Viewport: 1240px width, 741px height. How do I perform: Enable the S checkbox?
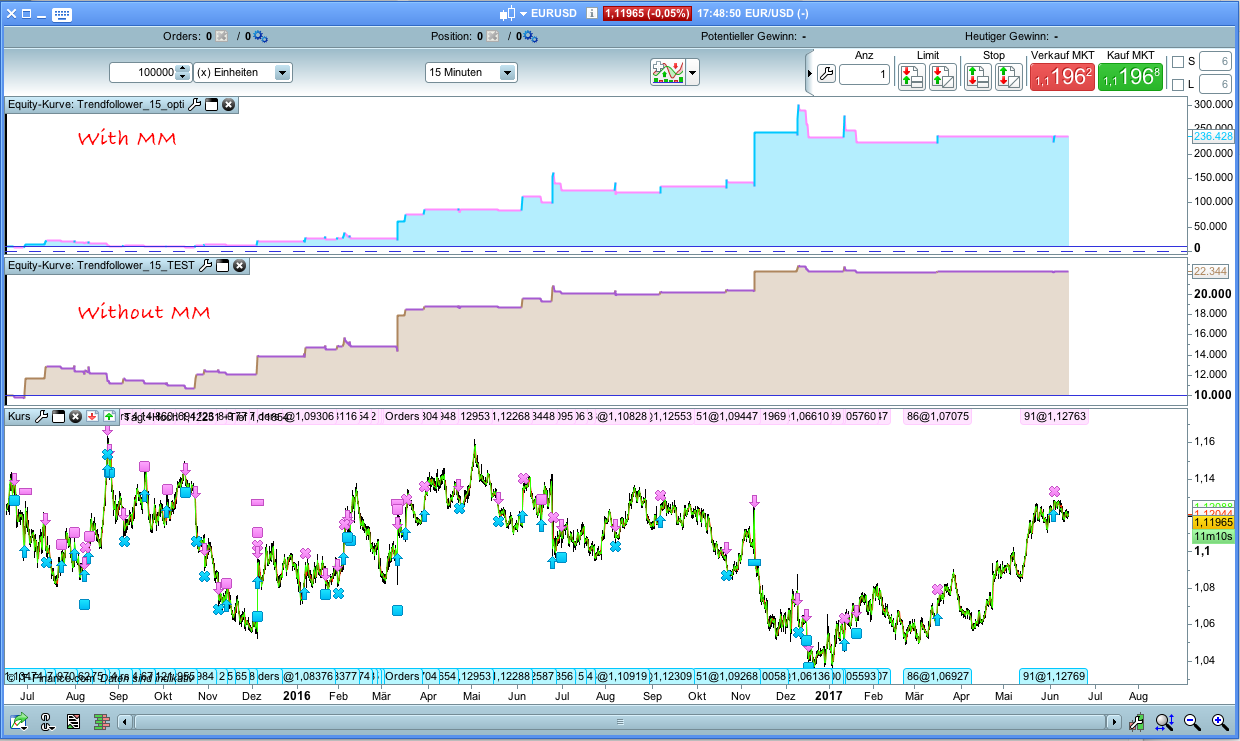pyautogui.click(x=1178, y=61)
